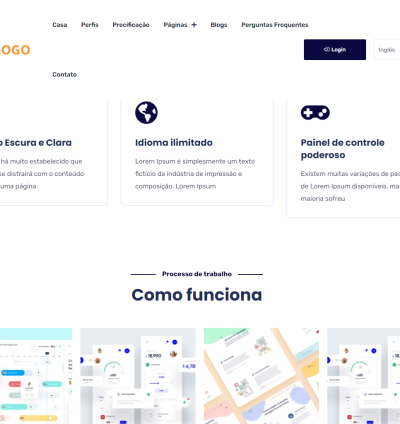Click the Login button
Viewport: 400px width, 424px height.
pyautogui.click(x=335, y=50)
